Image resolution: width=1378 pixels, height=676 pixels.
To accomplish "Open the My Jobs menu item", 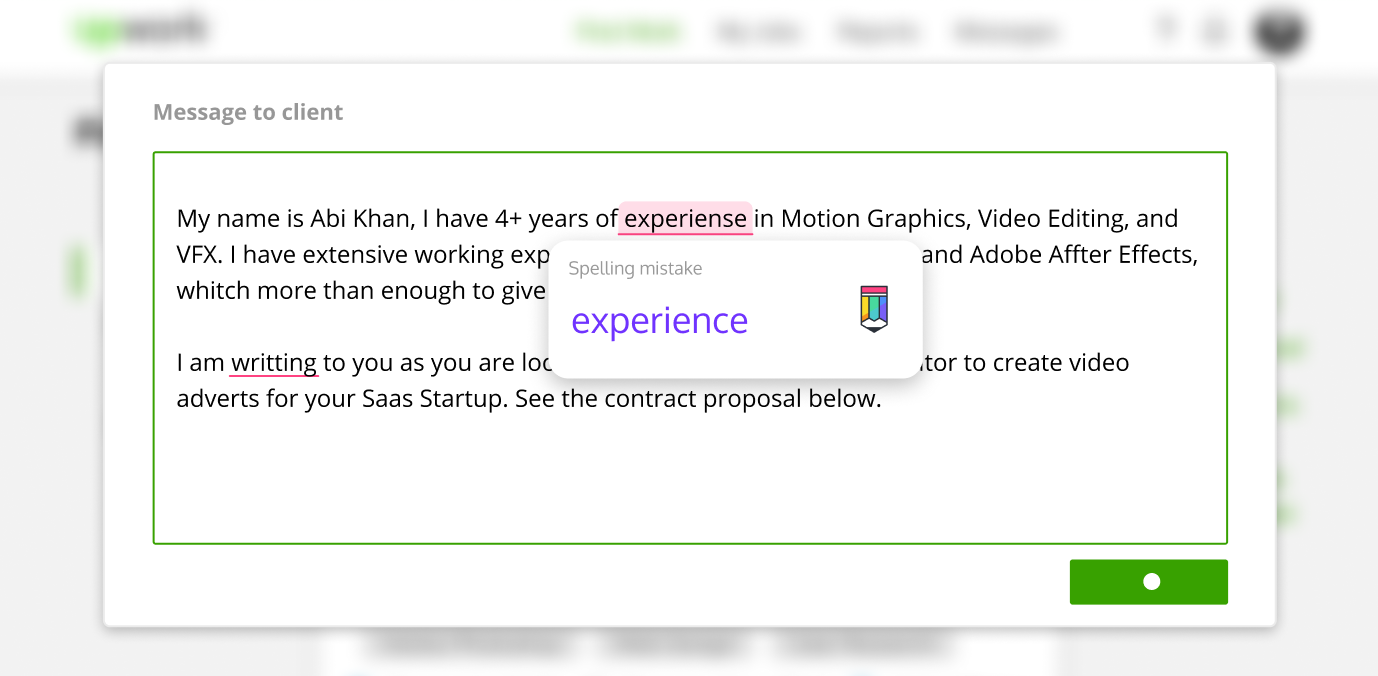I will [758, 32].
